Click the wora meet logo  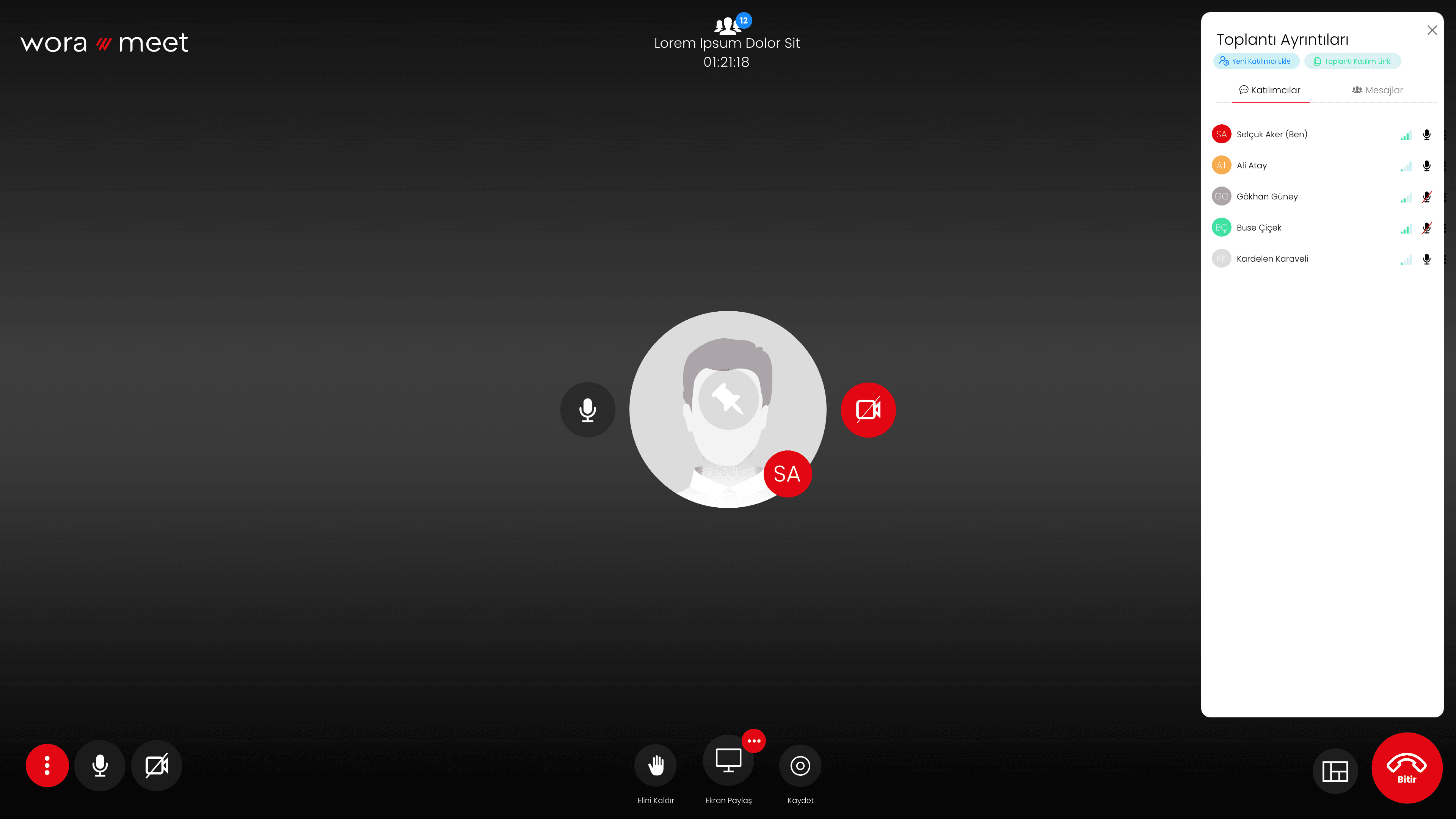105,43
